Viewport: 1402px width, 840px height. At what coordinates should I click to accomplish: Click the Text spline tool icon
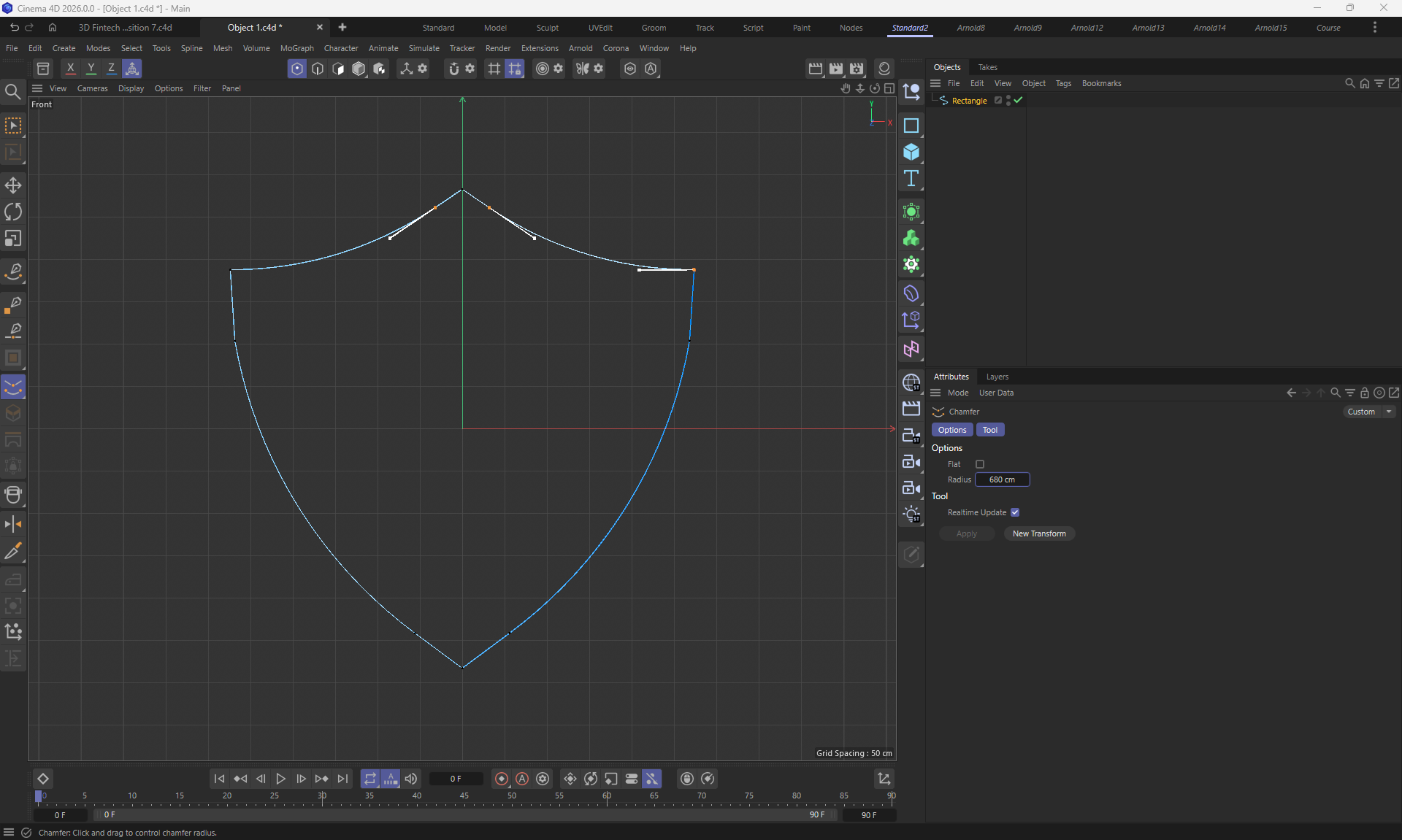click(911, 179)
